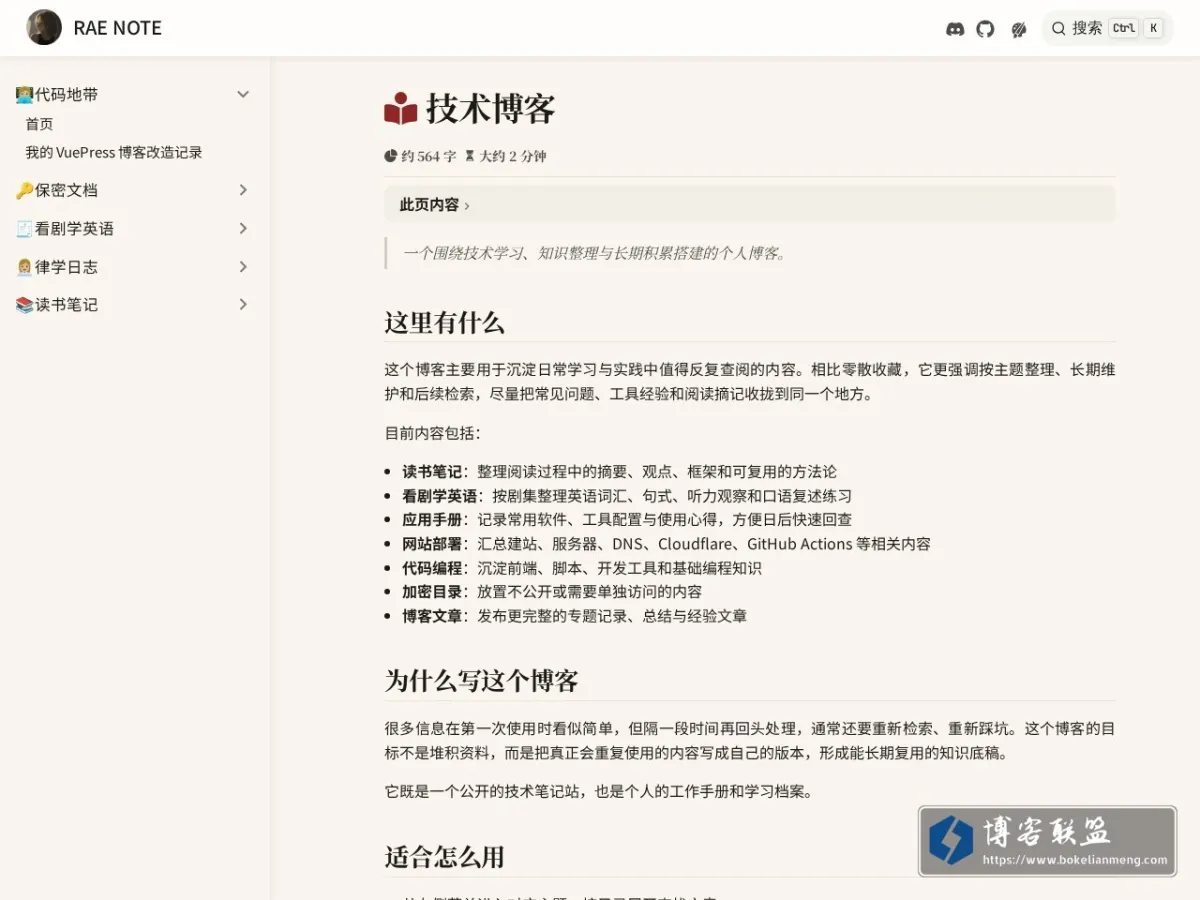Open the theme color palette icon
The image size is (1200, 900).
(x=1019, y=29)
